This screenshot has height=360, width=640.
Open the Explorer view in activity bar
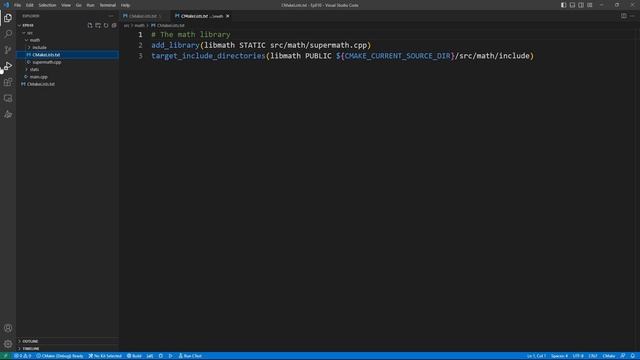point(8,18)
